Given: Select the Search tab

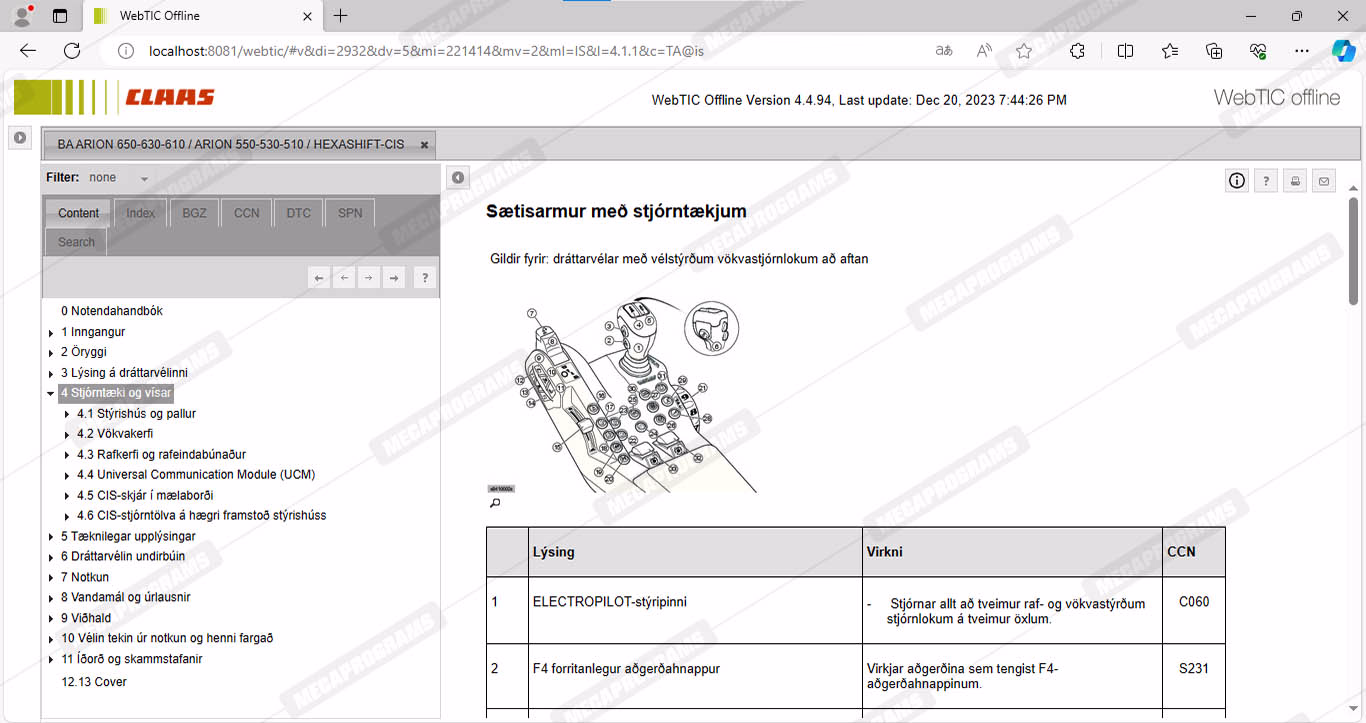Looking at the screenshot, I should click(76, 242).
